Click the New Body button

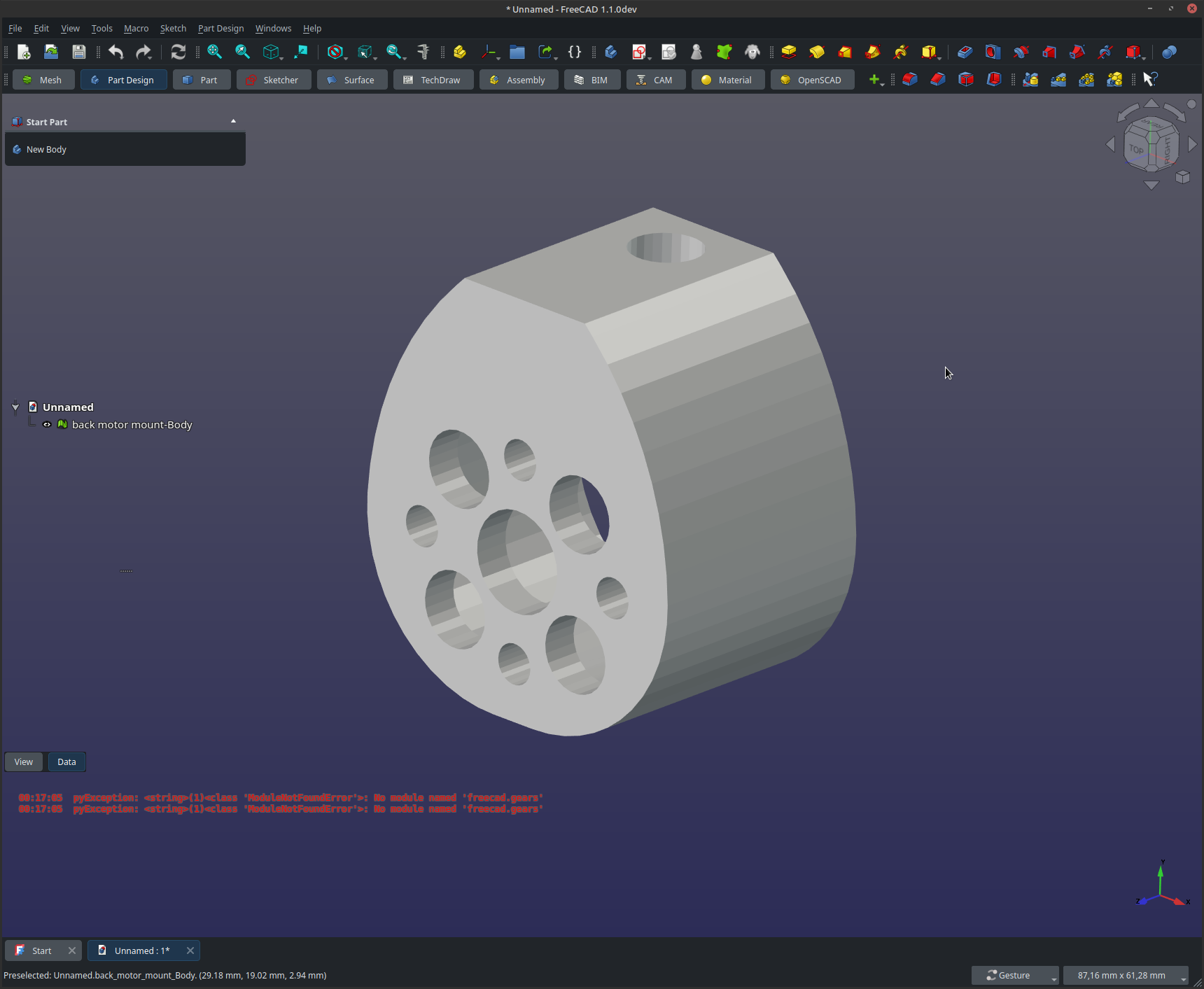46,150
